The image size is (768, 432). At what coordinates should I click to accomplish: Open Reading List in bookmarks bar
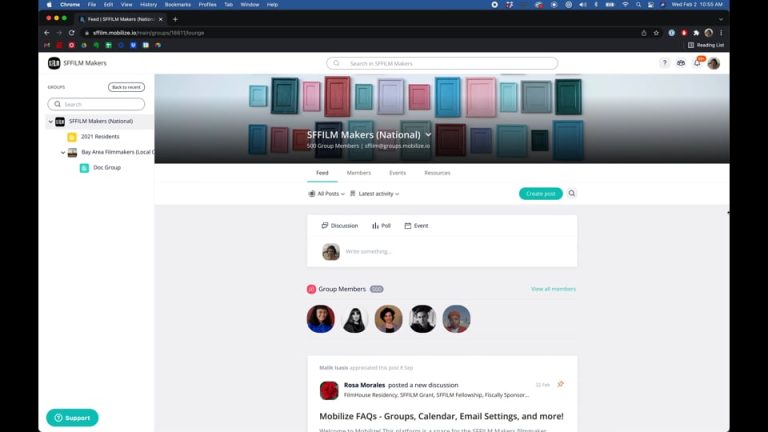(x=706, y=45)
